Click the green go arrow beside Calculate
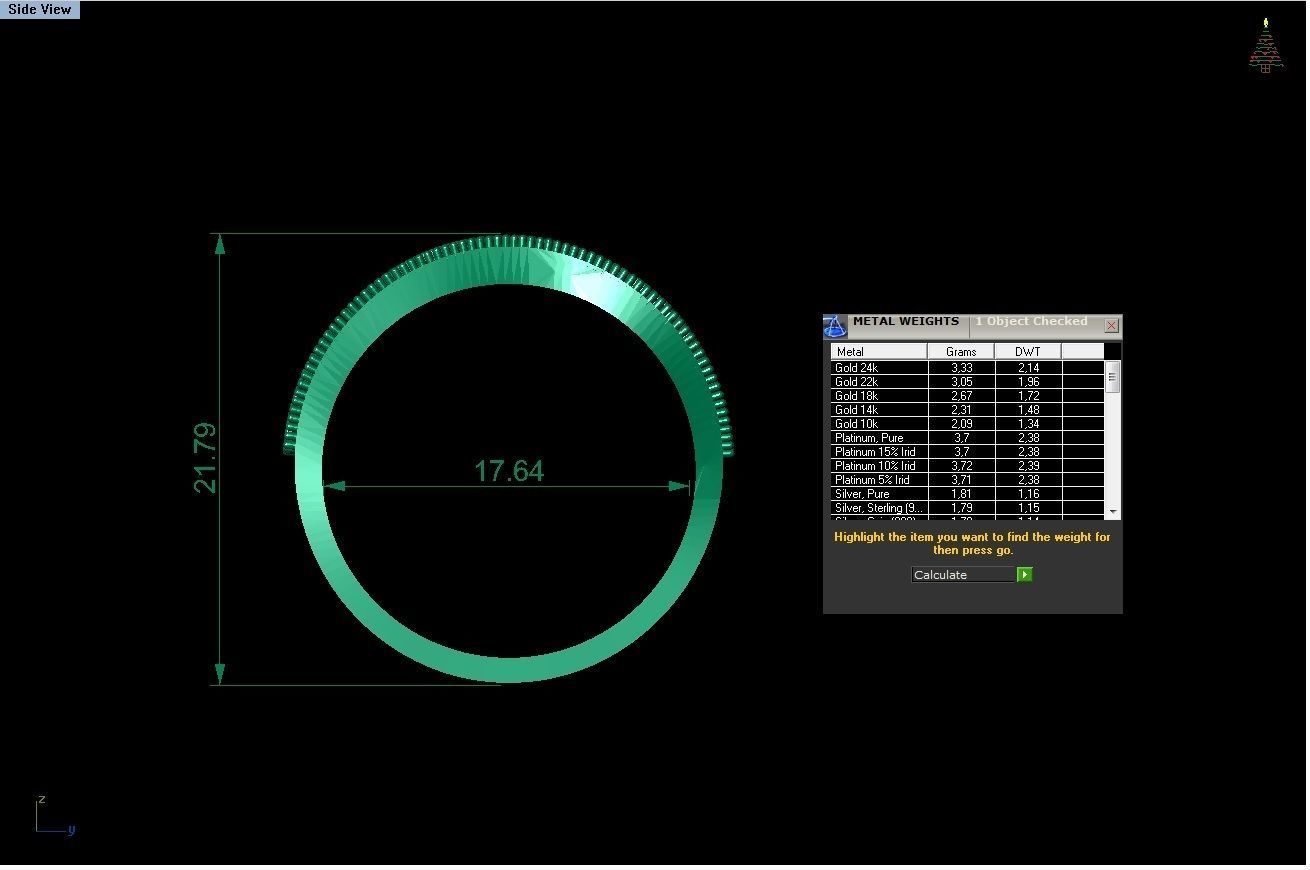 [x=1024, y=575]
